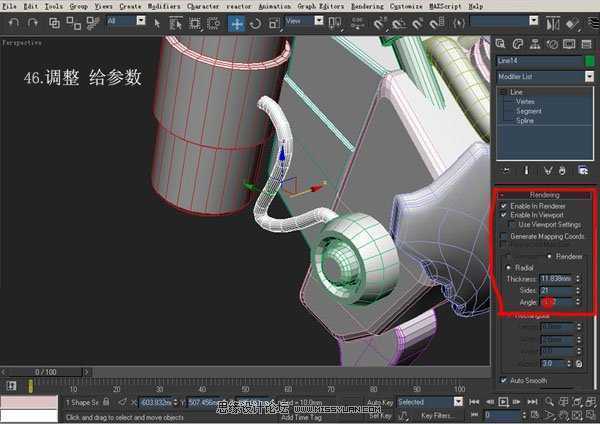Click the Go to End button

(x=532, y=402)
